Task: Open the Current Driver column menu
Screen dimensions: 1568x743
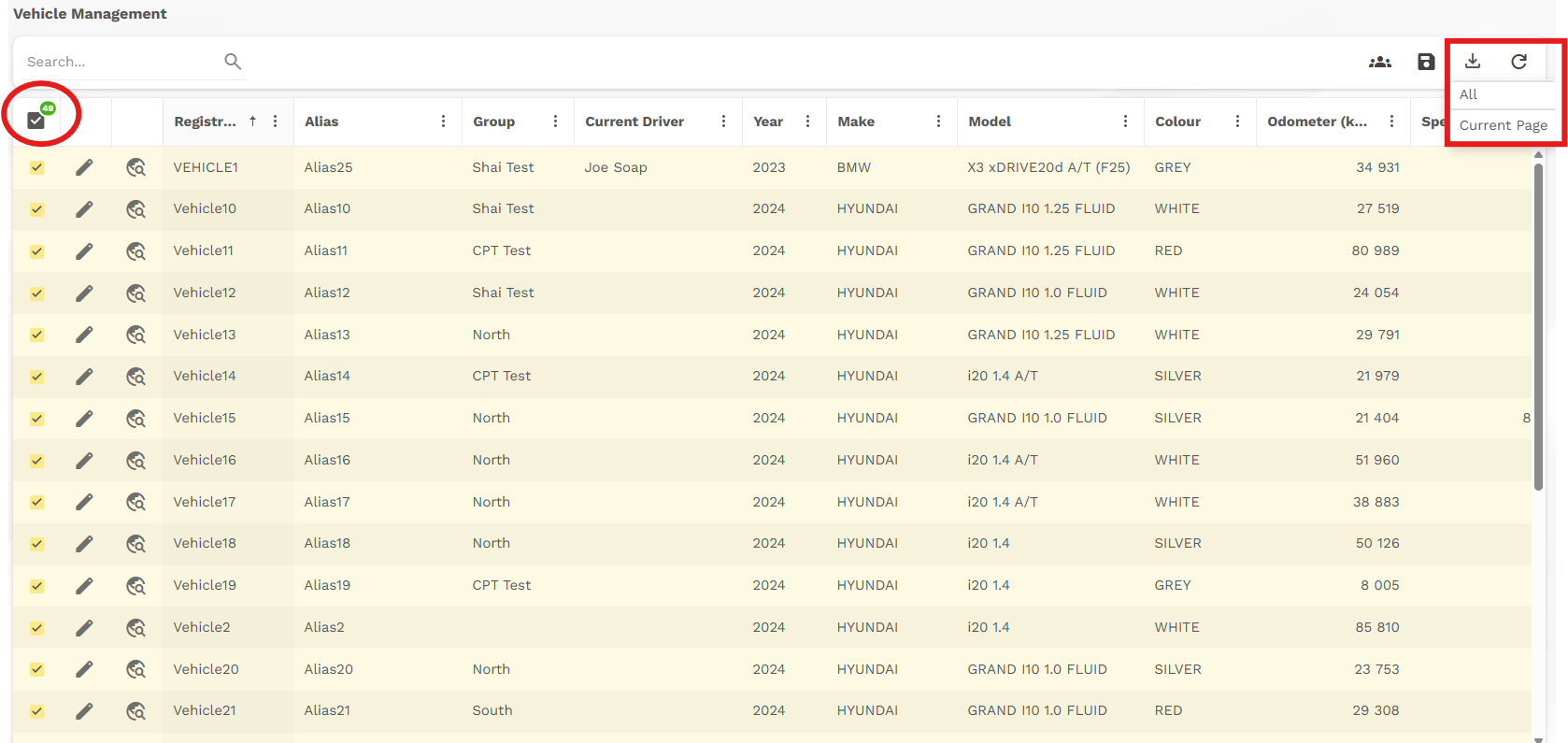Action: point(723,121)
